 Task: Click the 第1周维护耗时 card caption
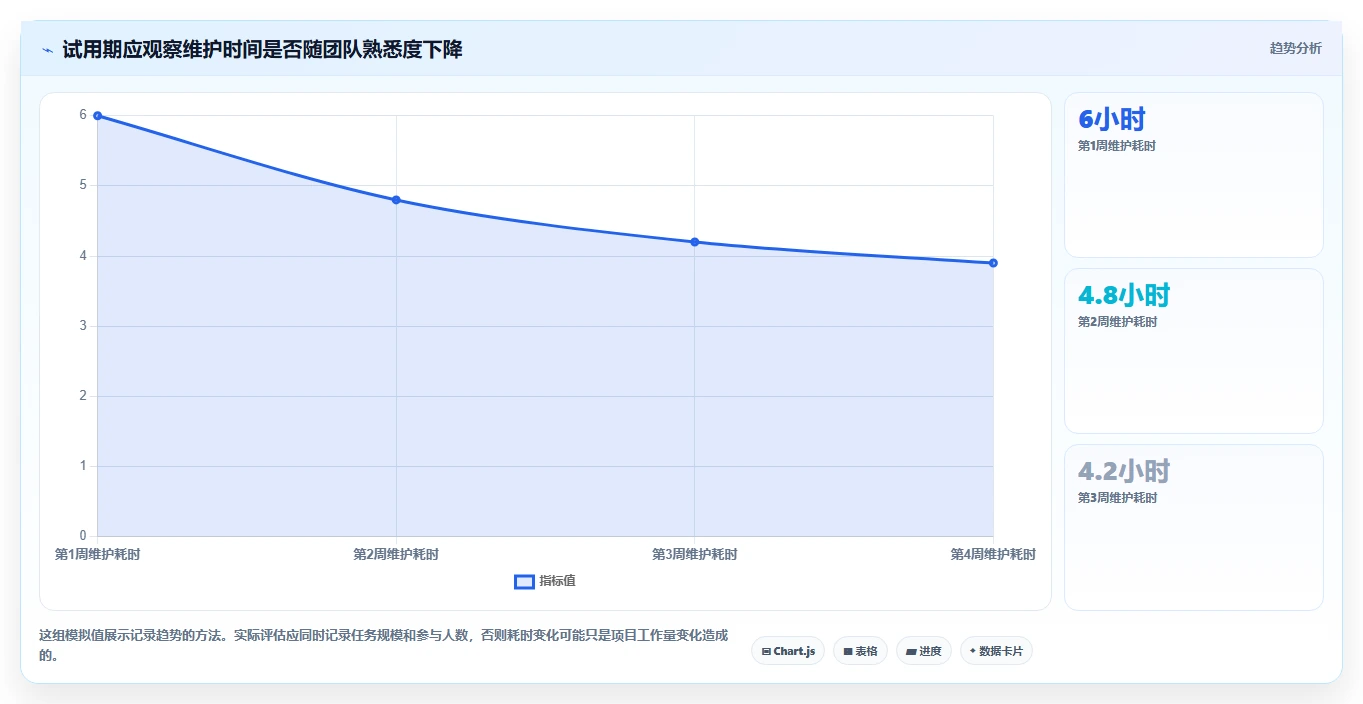click(x=1117, y=146)
